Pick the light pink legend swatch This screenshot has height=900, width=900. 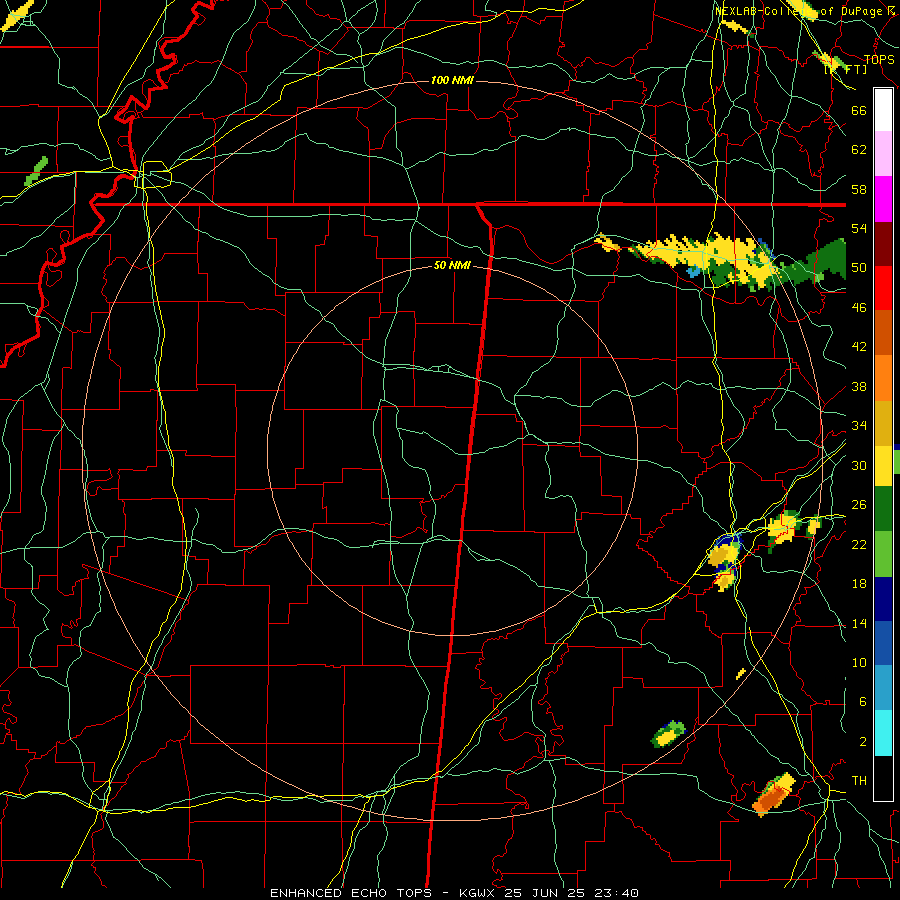(x=883, y=153)
